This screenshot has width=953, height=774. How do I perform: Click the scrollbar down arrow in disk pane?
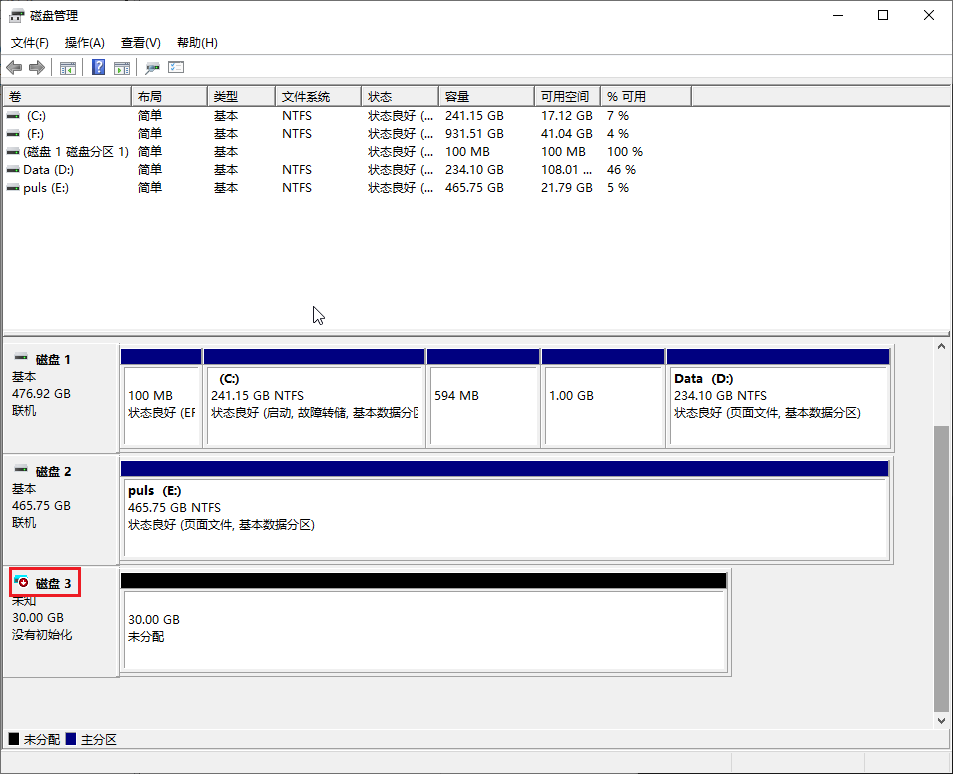tap(942, 720)
